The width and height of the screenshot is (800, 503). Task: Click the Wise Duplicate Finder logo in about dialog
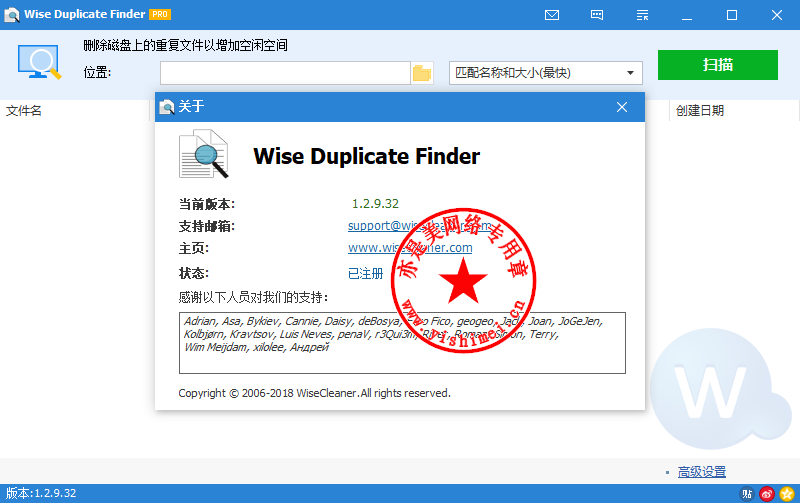click(203, 154)
